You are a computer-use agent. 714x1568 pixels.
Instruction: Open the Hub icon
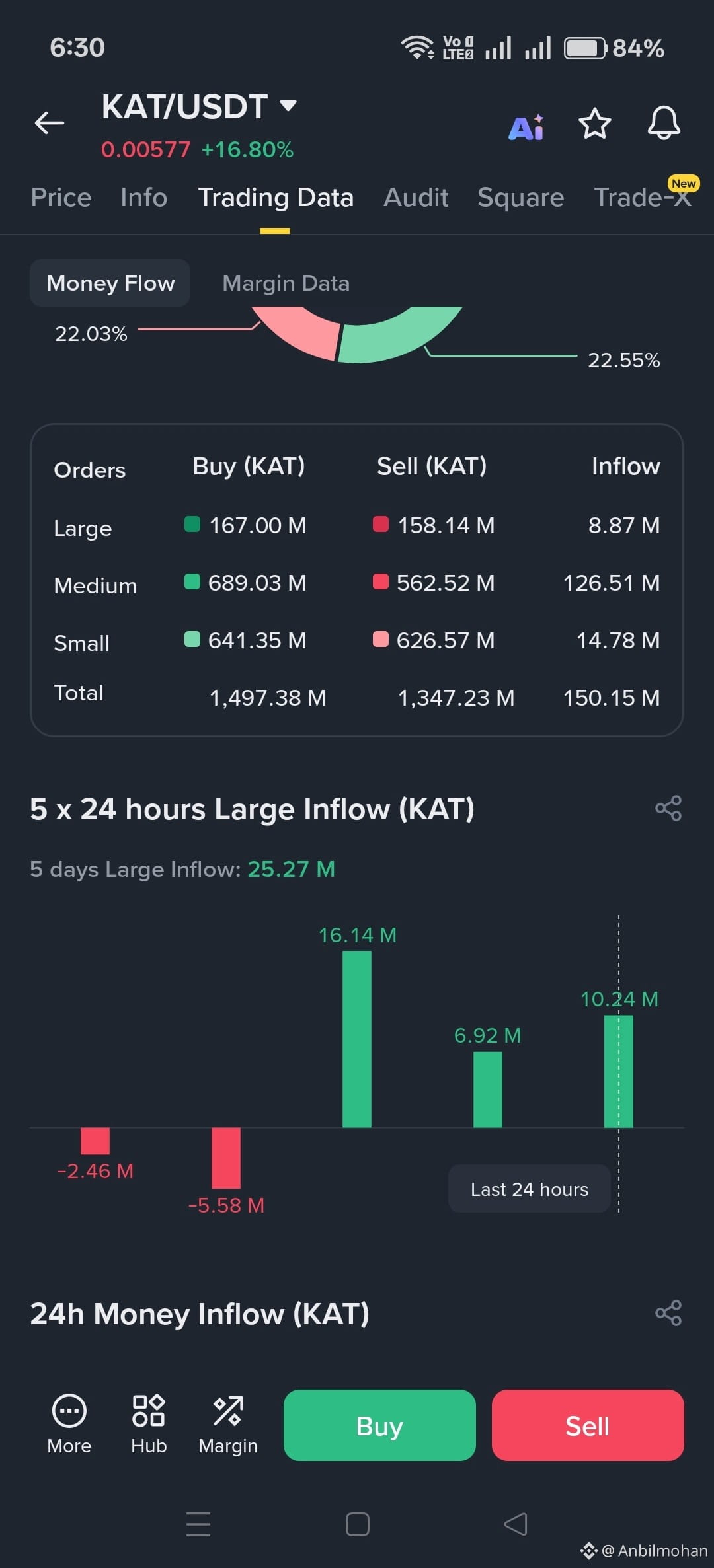coord(149,1423)
